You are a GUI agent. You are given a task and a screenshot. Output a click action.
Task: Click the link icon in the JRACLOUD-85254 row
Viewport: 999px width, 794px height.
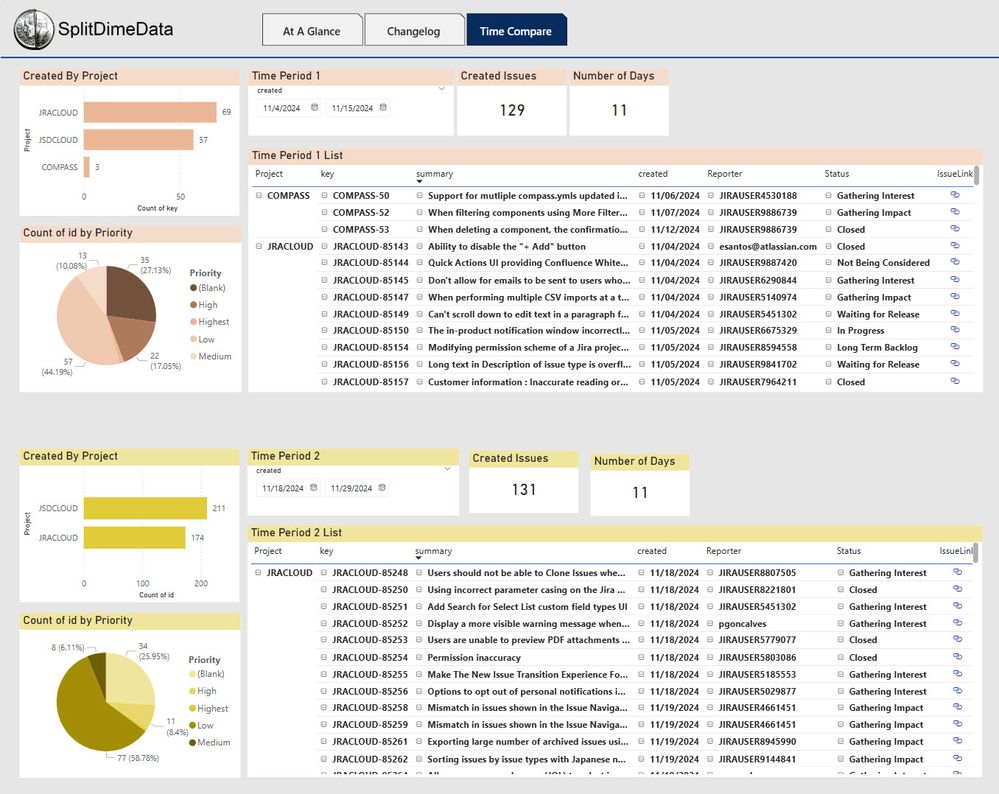pyautogui.click(x=957, y=657)
